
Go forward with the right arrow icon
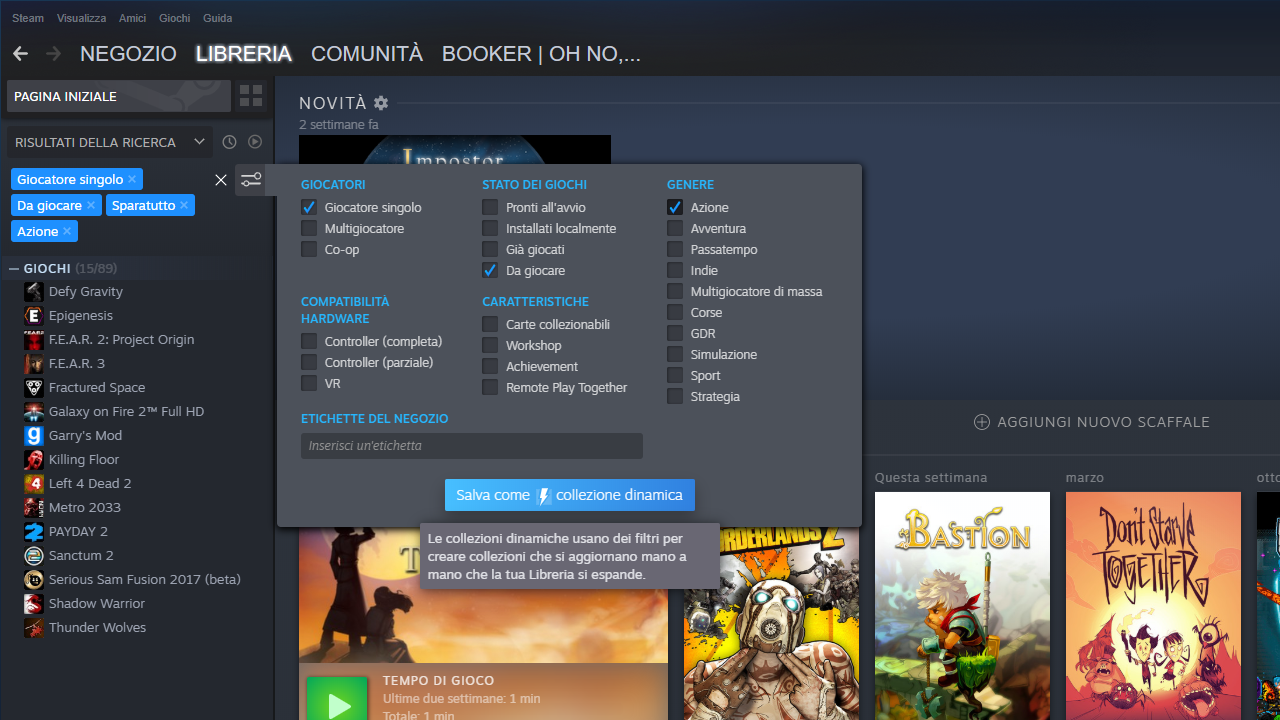54,54
